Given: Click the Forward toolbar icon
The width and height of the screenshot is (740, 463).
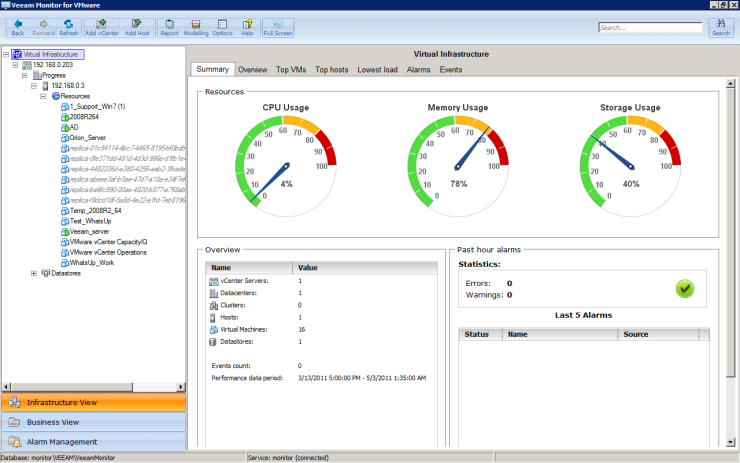Looking at the screenshot, I should 43,24.
